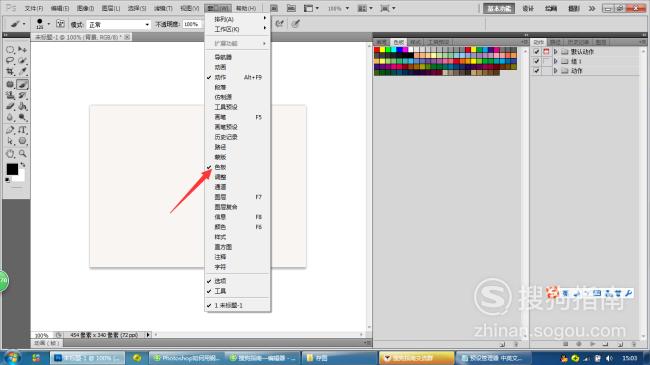The image size is (650, 365).
Task: Select the Blur tool
Action: (10, 117)
